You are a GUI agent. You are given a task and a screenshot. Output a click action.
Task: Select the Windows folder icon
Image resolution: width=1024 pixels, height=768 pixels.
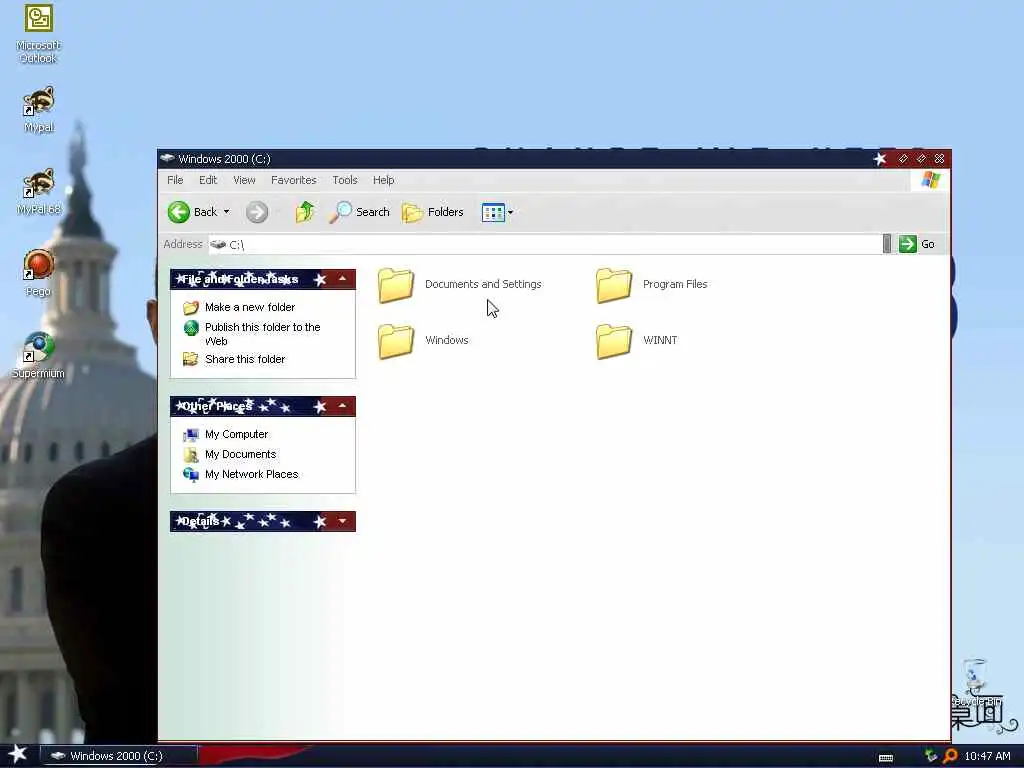tap(396, 341)
